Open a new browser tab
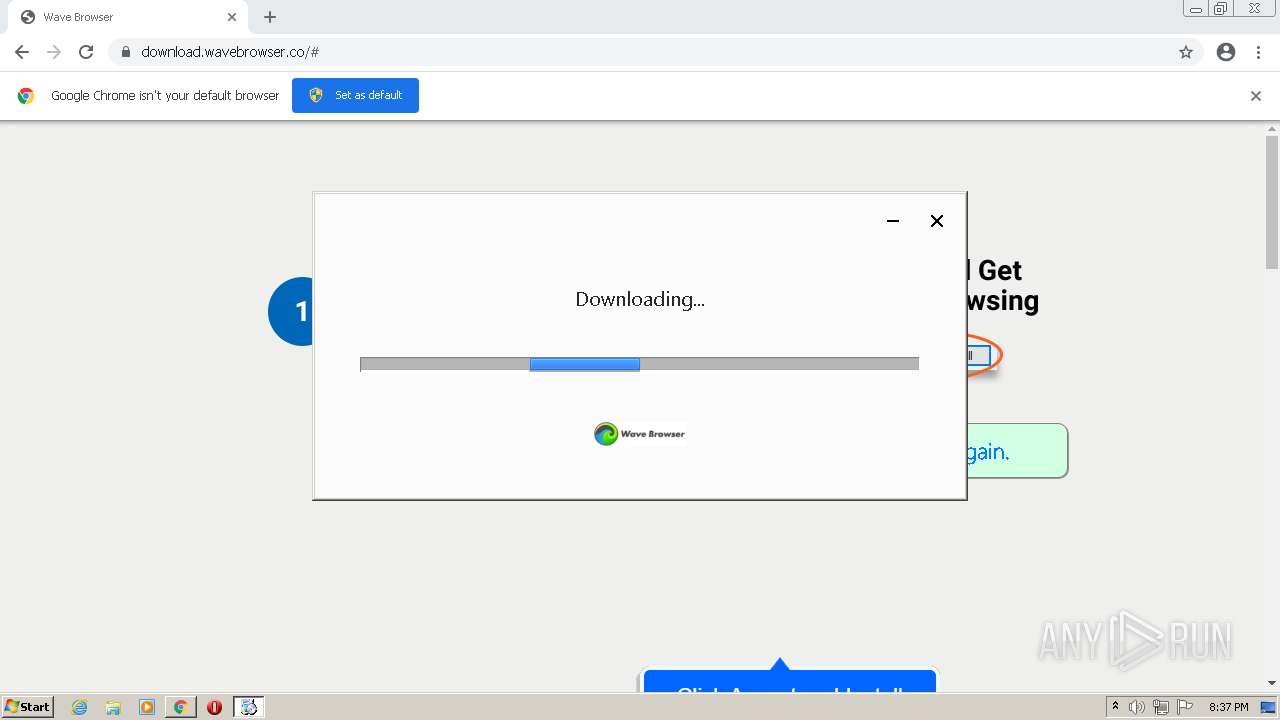Image resolution: width=1280 pixels, height=720 pixels. 270,17
